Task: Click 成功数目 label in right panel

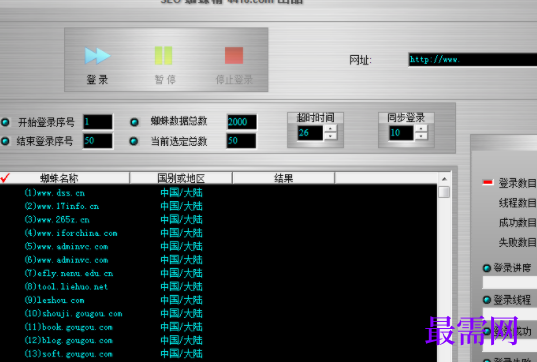Action: [x=517, y=223]
